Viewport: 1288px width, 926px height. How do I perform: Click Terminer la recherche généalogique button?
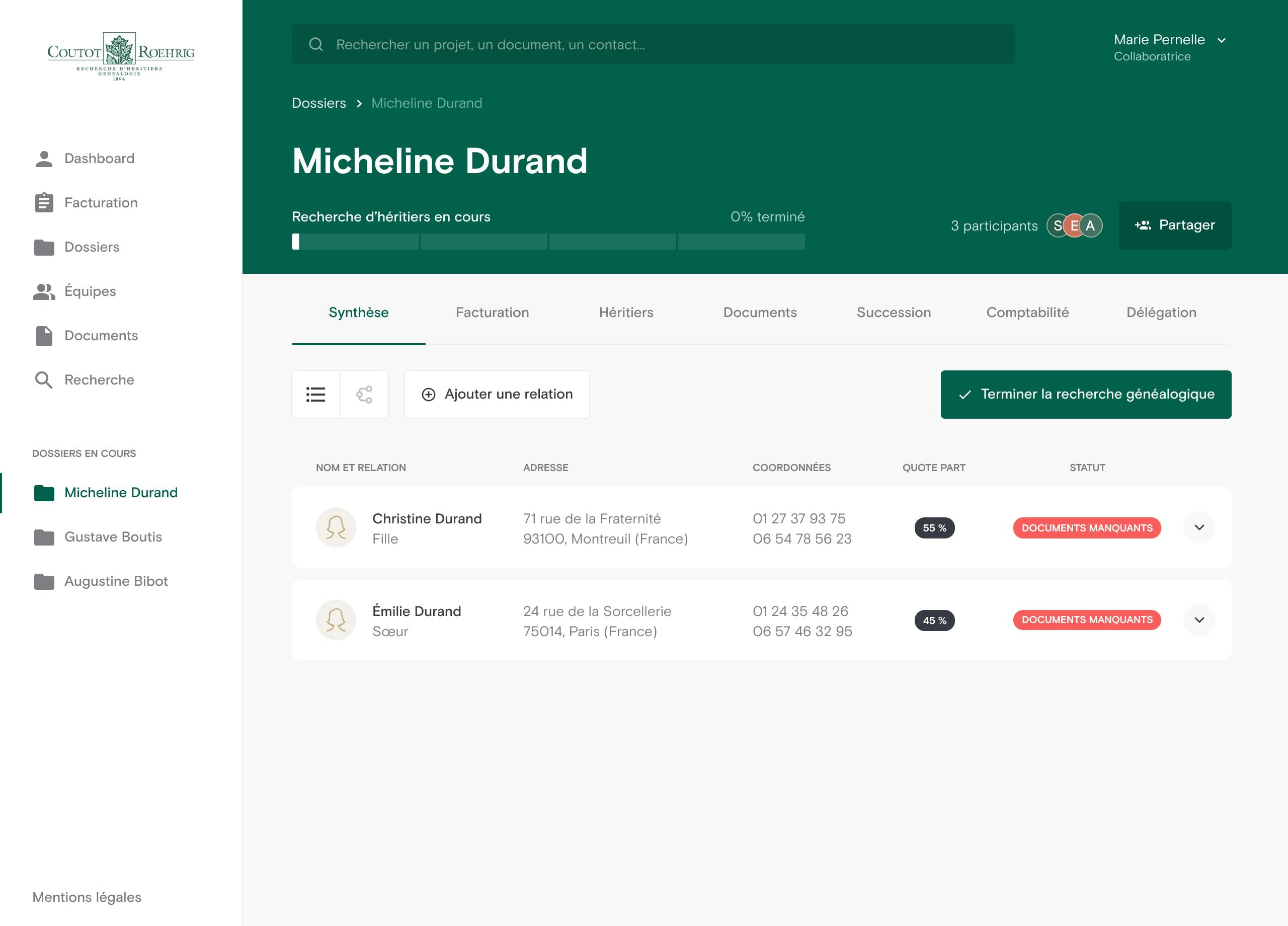[x=1086, y=394]
